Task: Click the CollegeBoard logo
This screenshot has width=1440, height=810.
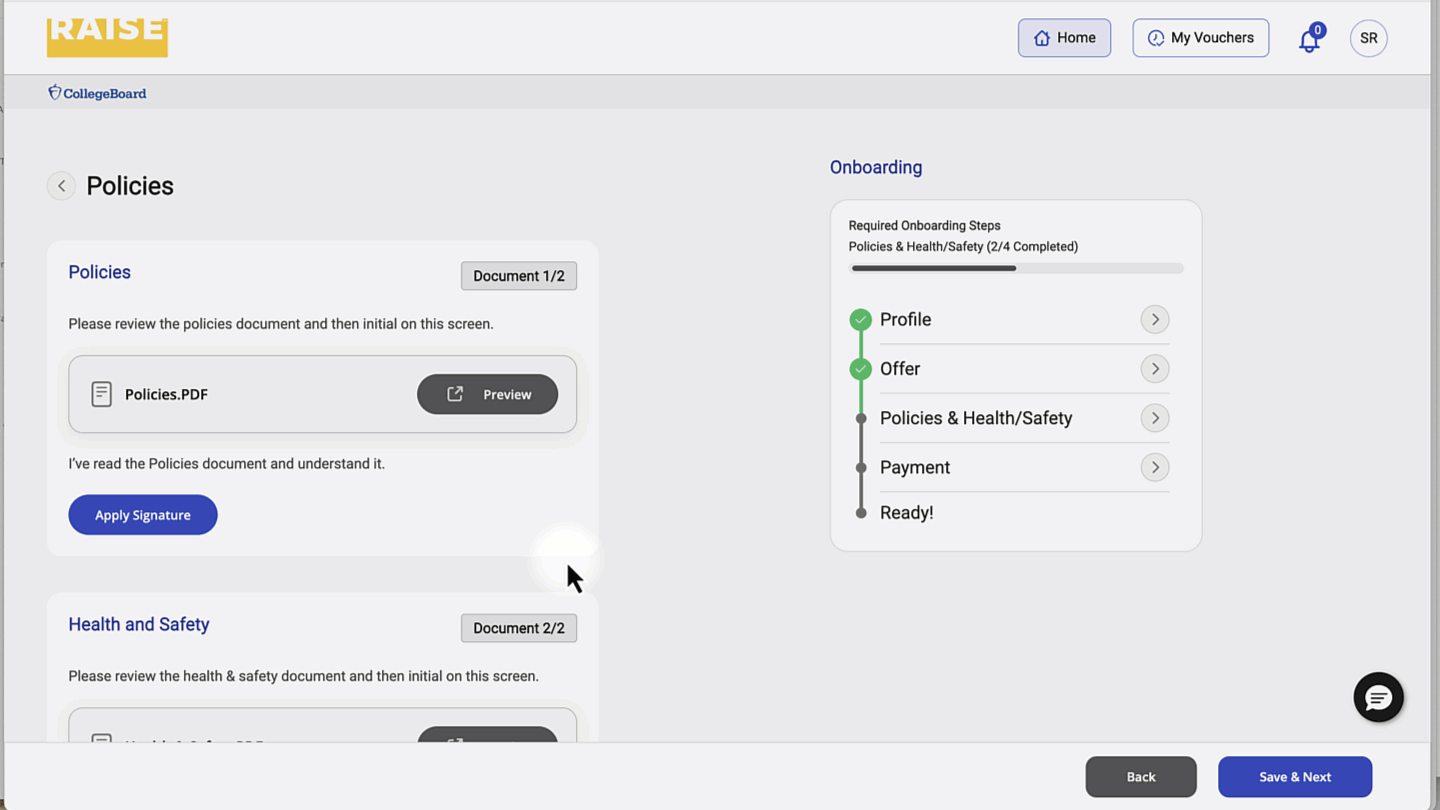Action: pos(97,93)
